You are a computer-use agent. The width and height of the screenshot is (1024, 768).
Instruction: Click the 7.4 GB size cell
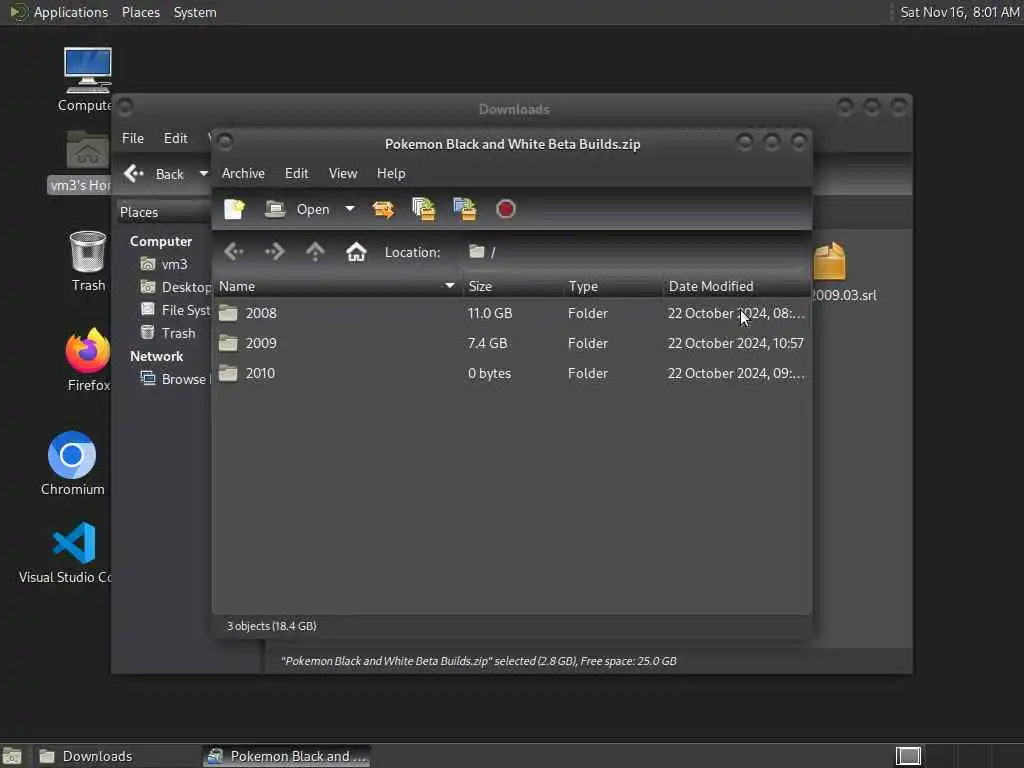click(487, 343)
